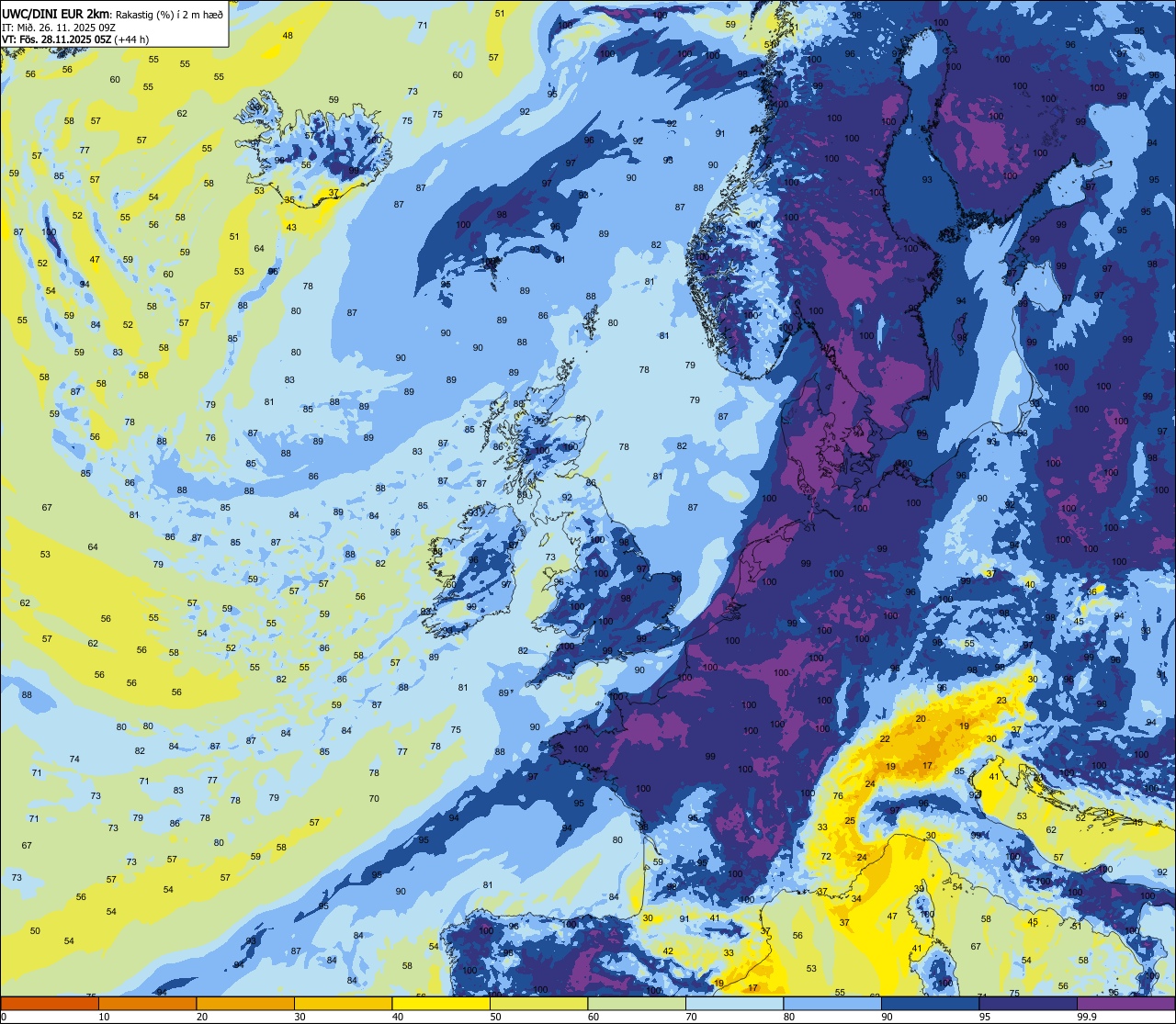The height and width of the screenshot is (1024, 1176).
Task: Click legend scale label "50" under the colour bar
Action: click(495, 1017)
